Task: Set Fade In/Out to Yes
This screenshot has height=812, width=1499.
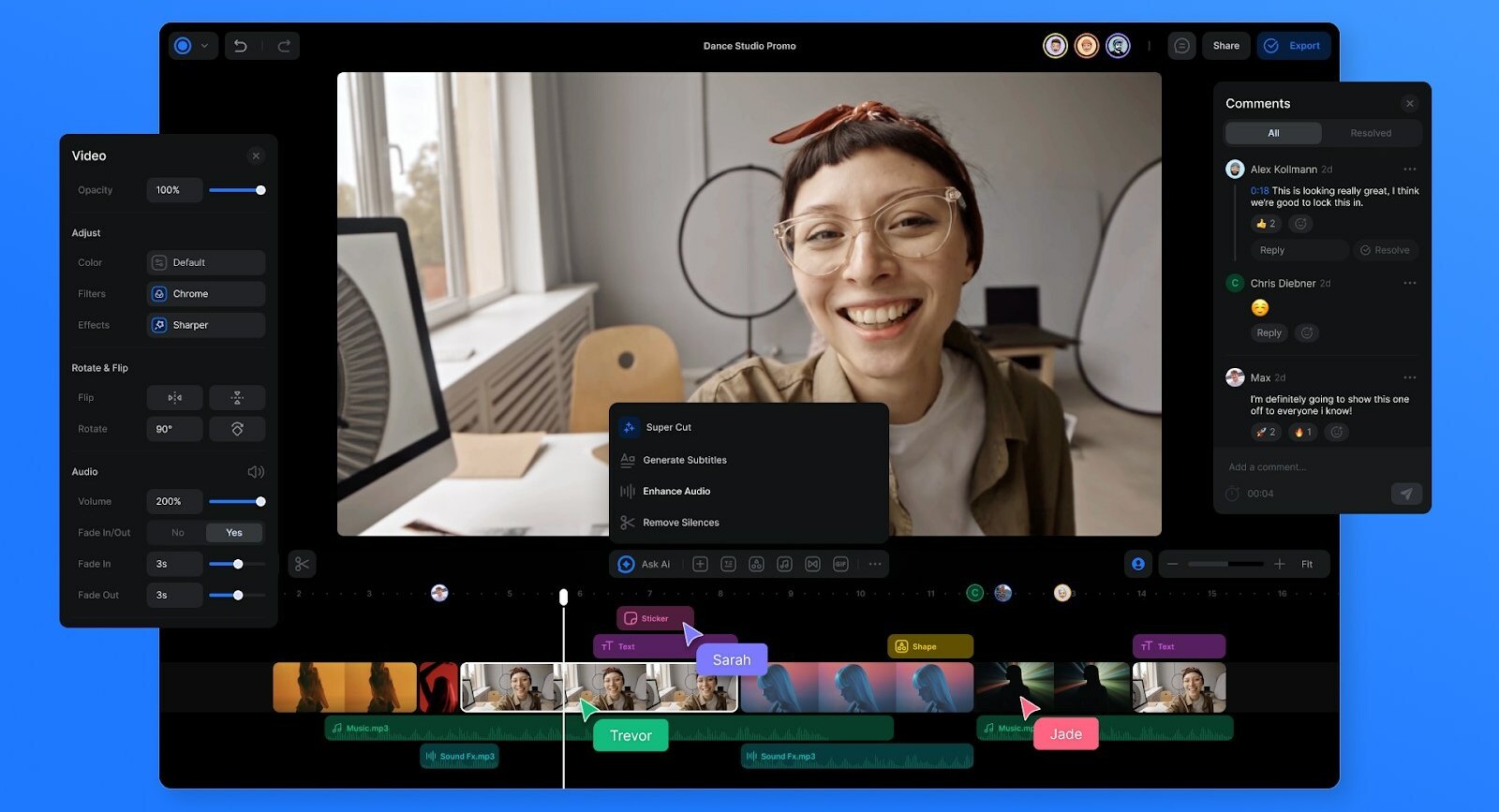Action: pyautogui.click(x=234, y=533)
